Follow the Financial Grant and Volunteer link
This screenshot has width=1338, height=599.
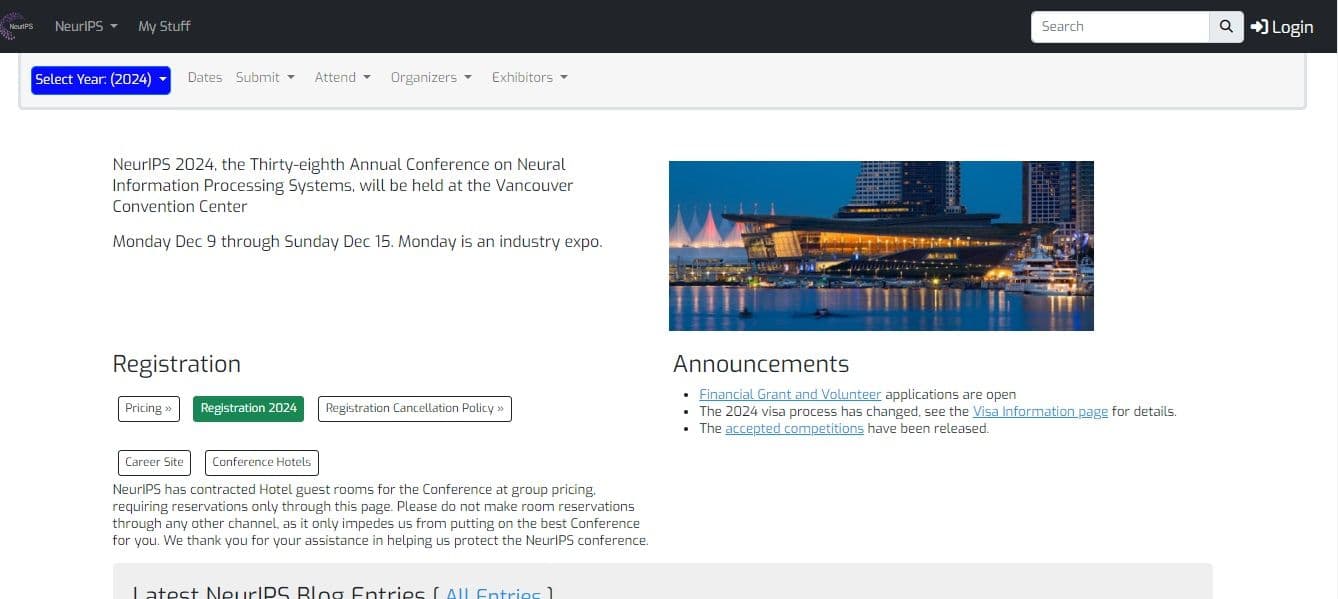tap(789, 394)
